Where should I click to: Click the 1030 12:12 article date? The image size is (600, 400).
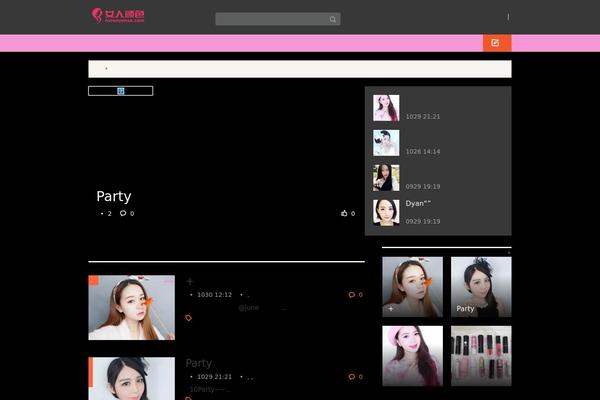214,295
